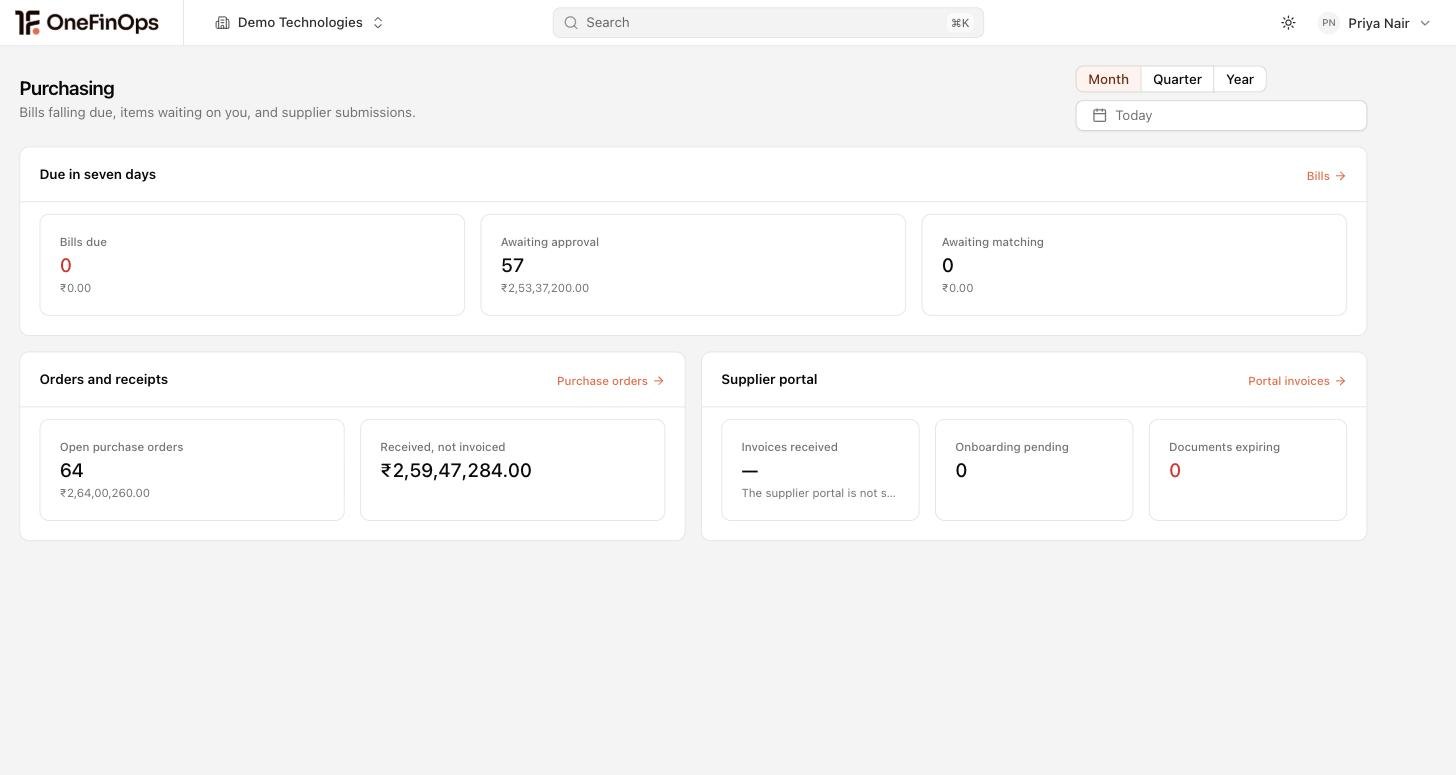Viewport: 1456px width, 775px height.
Task: Click the Purchasing page heading
Action: coord(67,88)
